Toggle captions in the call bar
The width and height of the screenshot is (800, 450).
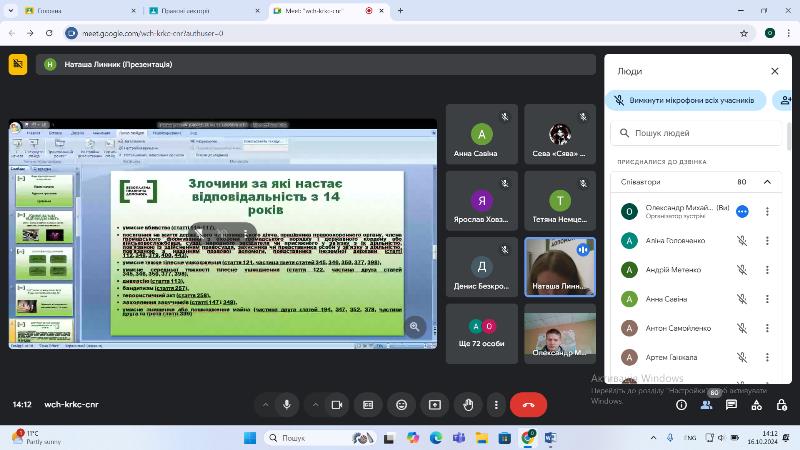pos(369,405)
